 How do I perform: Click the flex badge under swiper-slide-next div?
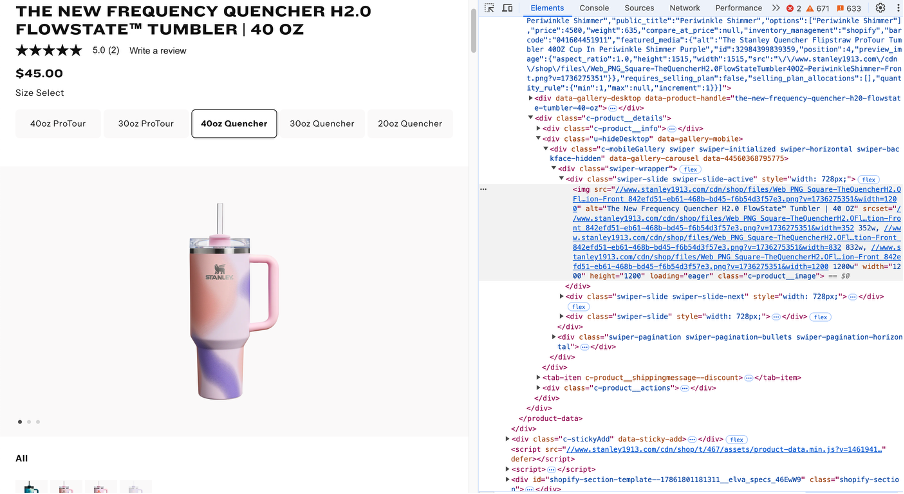pos(578,307)
